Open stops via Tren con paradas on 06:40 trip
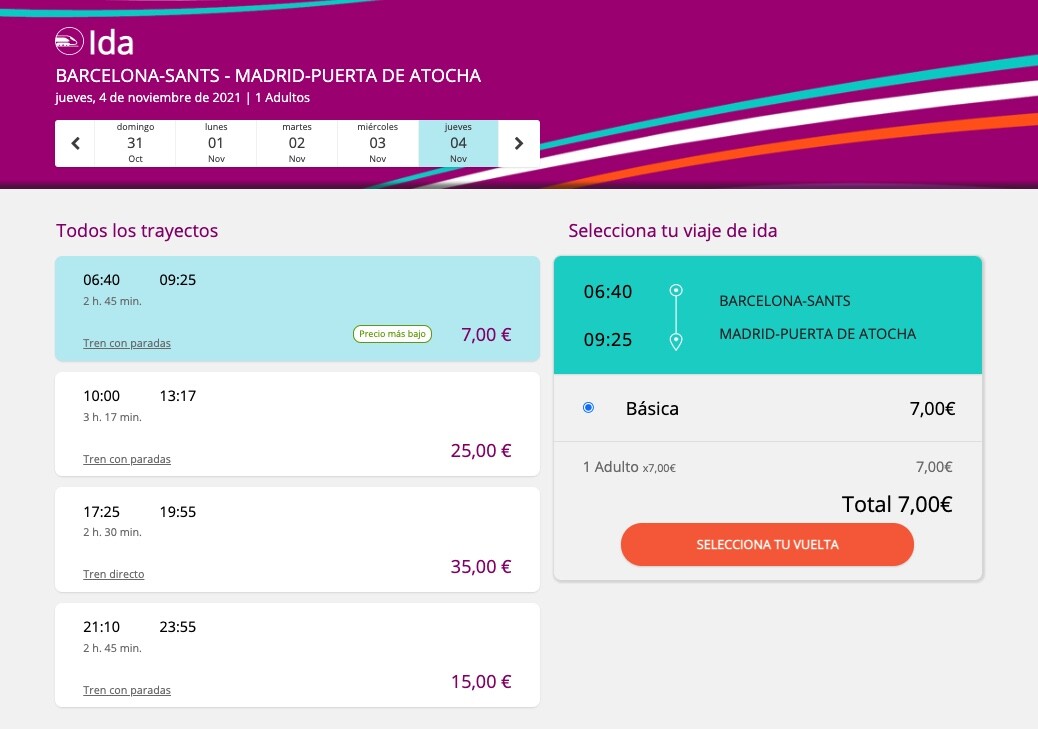Image resolution: width=1038 pixels, height=729 pixels. click(x=127, y=343)
